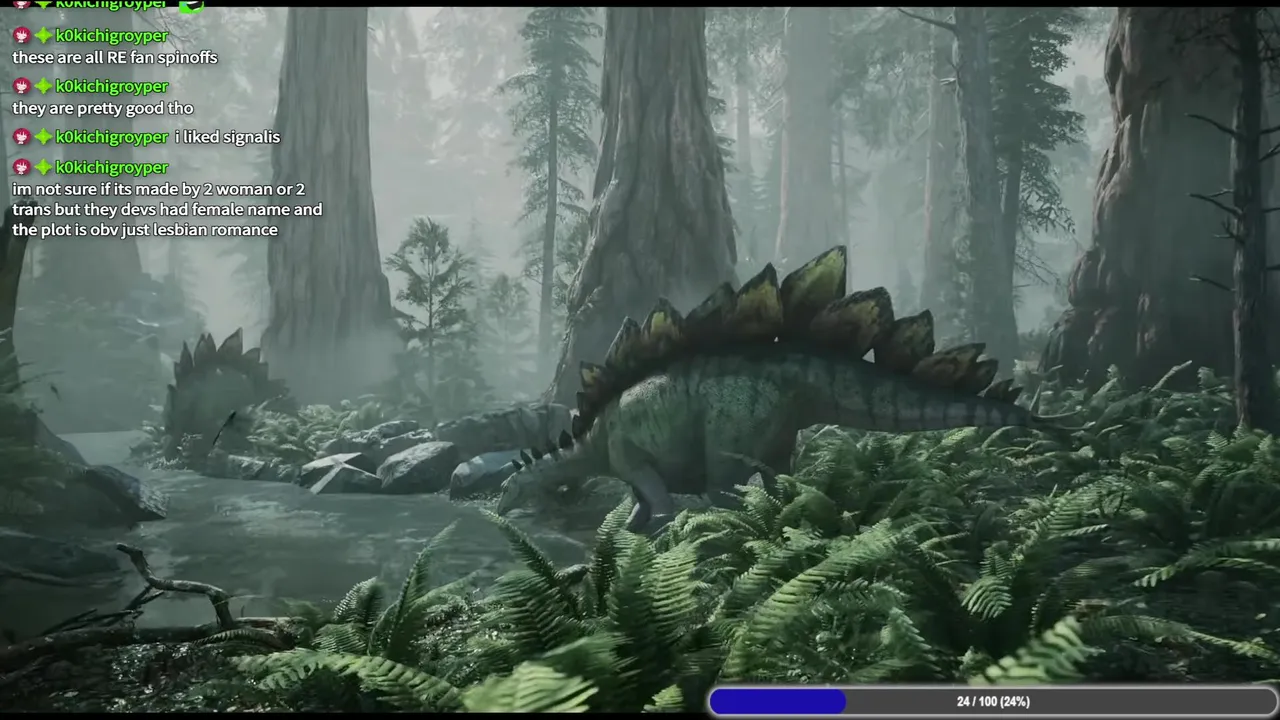The image size is (1280, 720).
Task: Click the "24 / 100 (24%)" progress label
Action: tap(993, 701)
